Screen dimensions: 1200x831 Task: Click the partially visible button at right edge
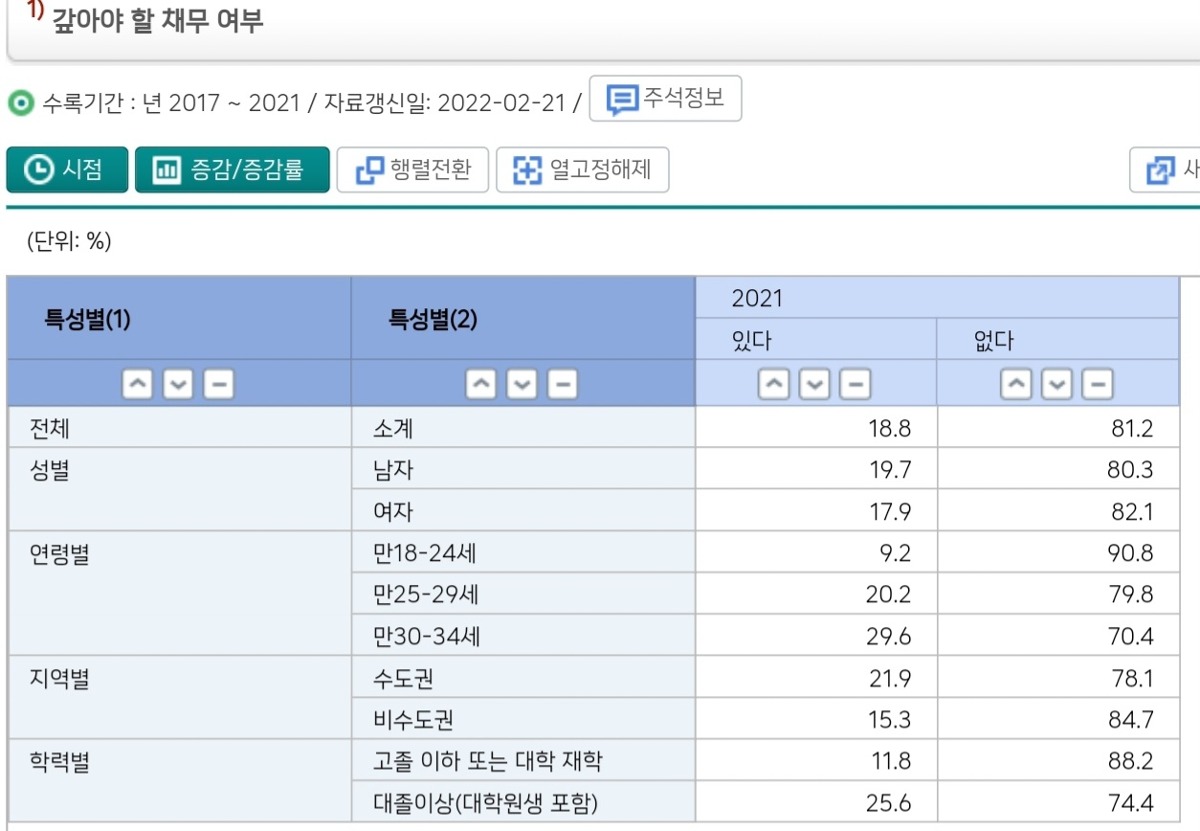1168,170
